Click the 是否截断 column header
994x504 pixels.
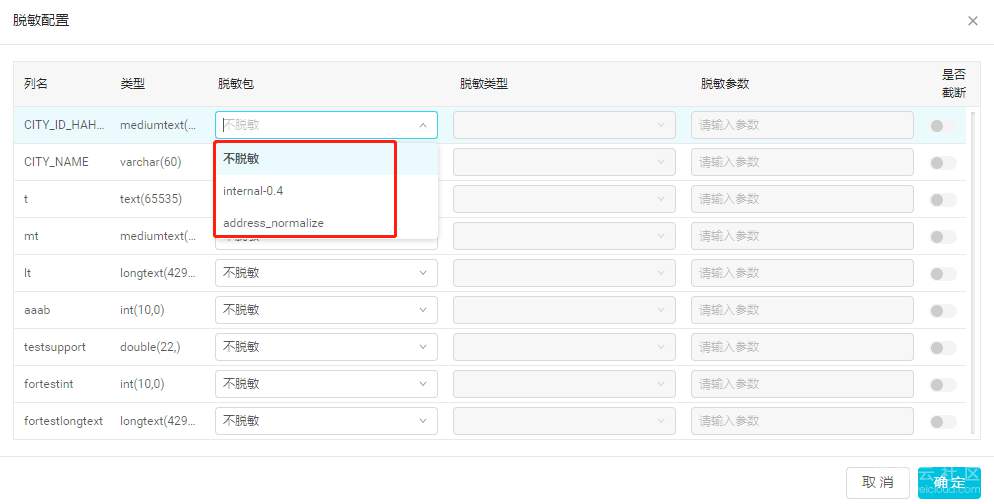pos(953,84)
